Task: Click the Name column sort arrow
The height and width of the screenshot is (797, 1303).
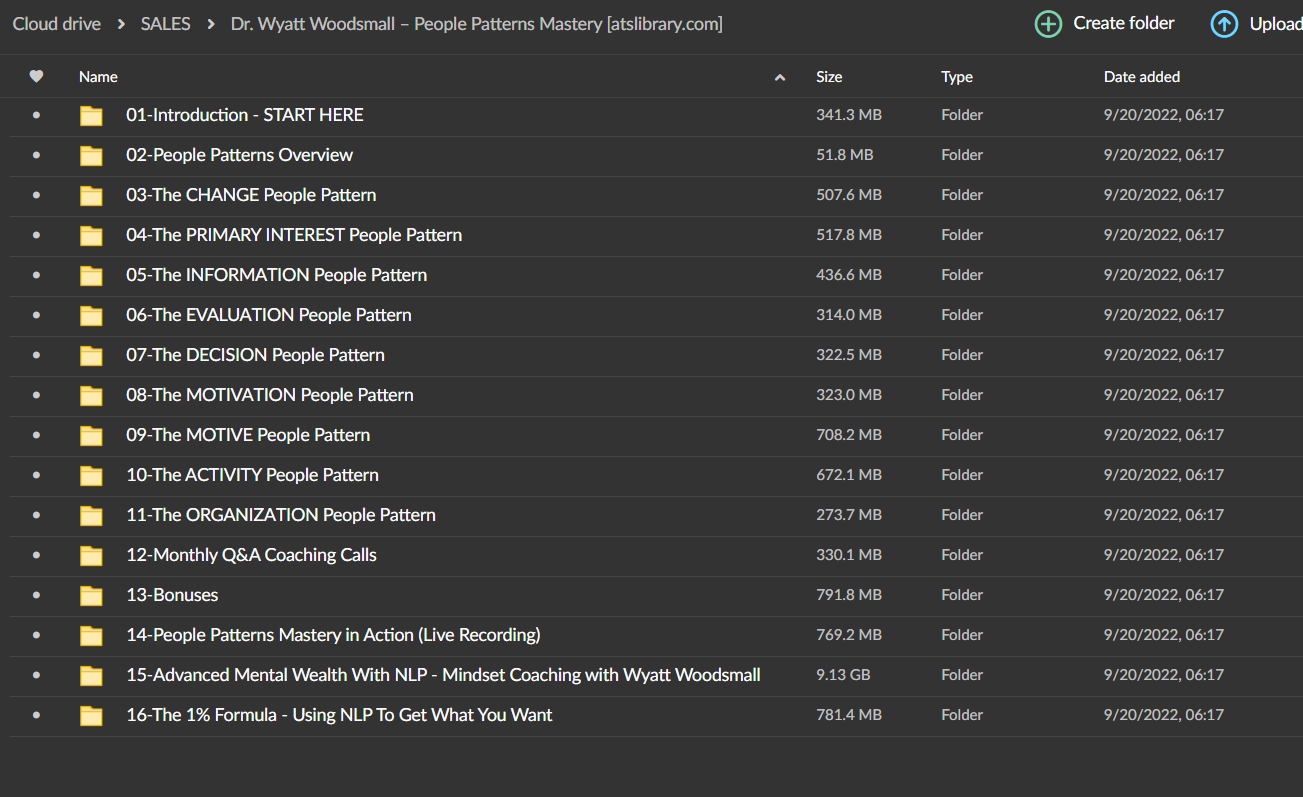Action: click(780, 77)
